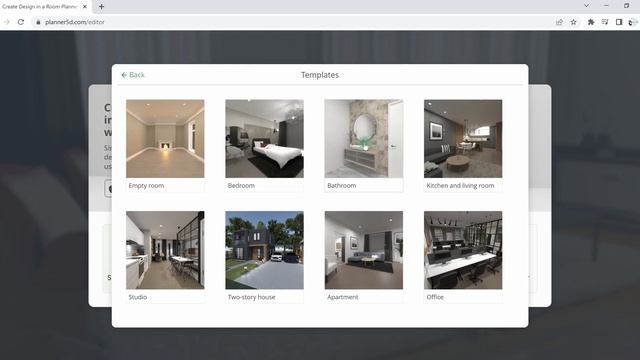Open the Empty room template thumbnail
640x360 pixels.
(165, 139)
